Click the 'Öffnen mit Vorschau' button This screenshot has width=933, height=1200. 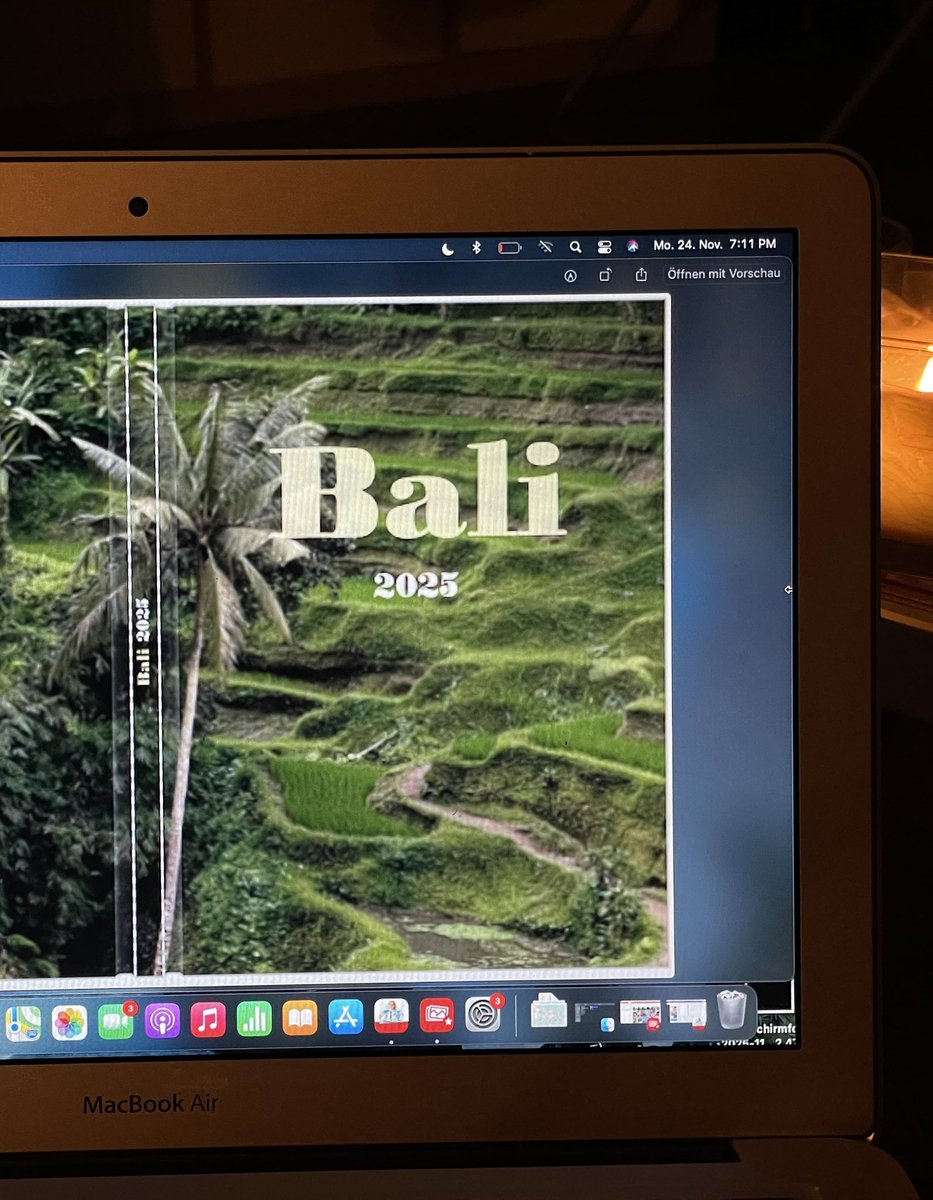tap(723, 272)
